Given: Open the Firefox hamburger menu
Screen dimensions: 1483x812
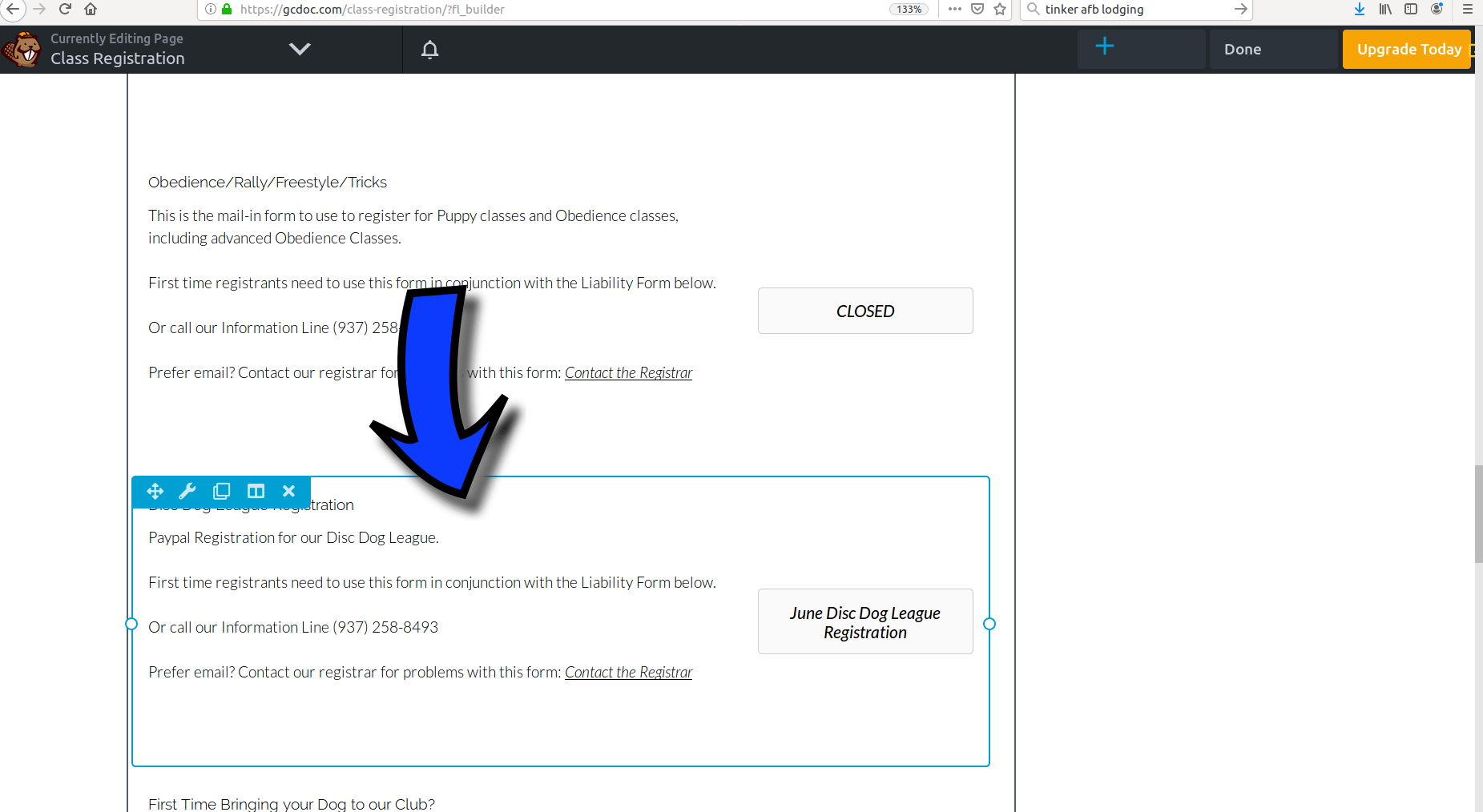Looking at the screenshot, I should (x=1468, y=9).
